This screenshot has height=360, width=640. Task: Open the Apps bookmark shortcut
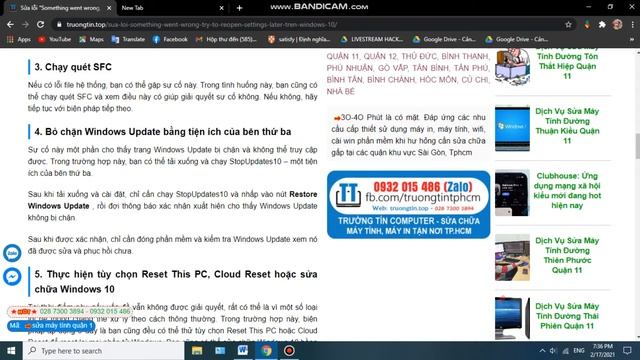19,39
